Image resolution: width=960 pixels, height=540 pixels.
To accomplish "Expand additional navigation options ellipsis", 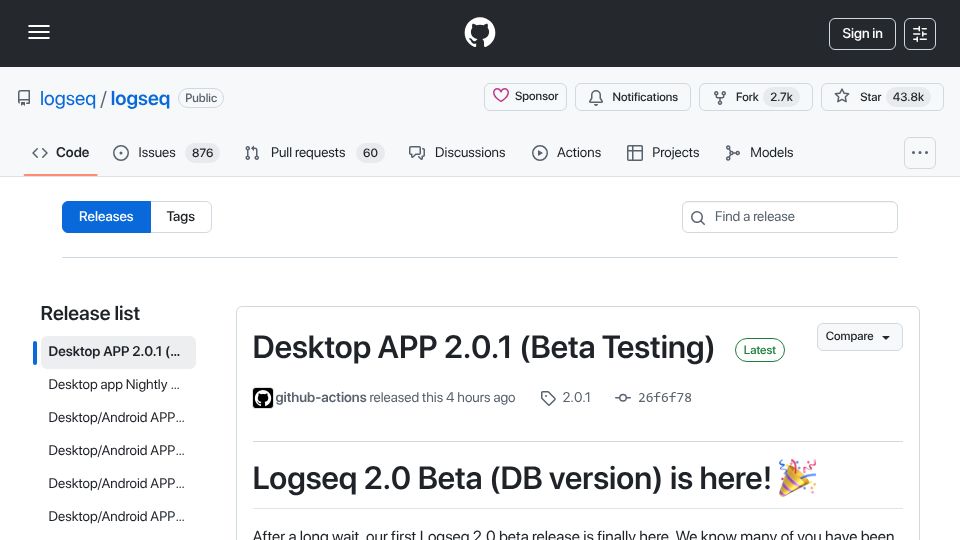I will coord(920,153).
